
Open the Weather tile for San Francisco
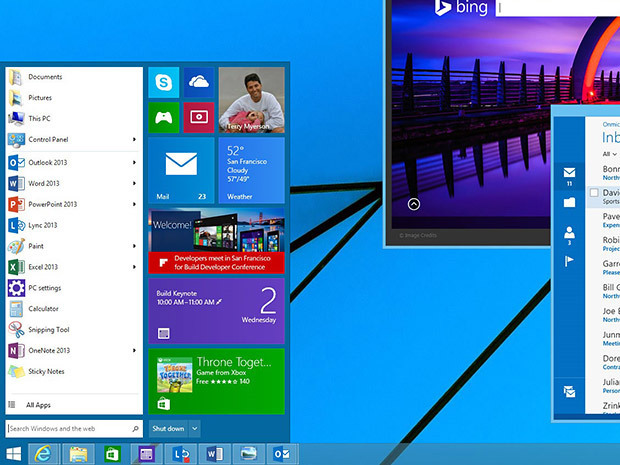251,170
